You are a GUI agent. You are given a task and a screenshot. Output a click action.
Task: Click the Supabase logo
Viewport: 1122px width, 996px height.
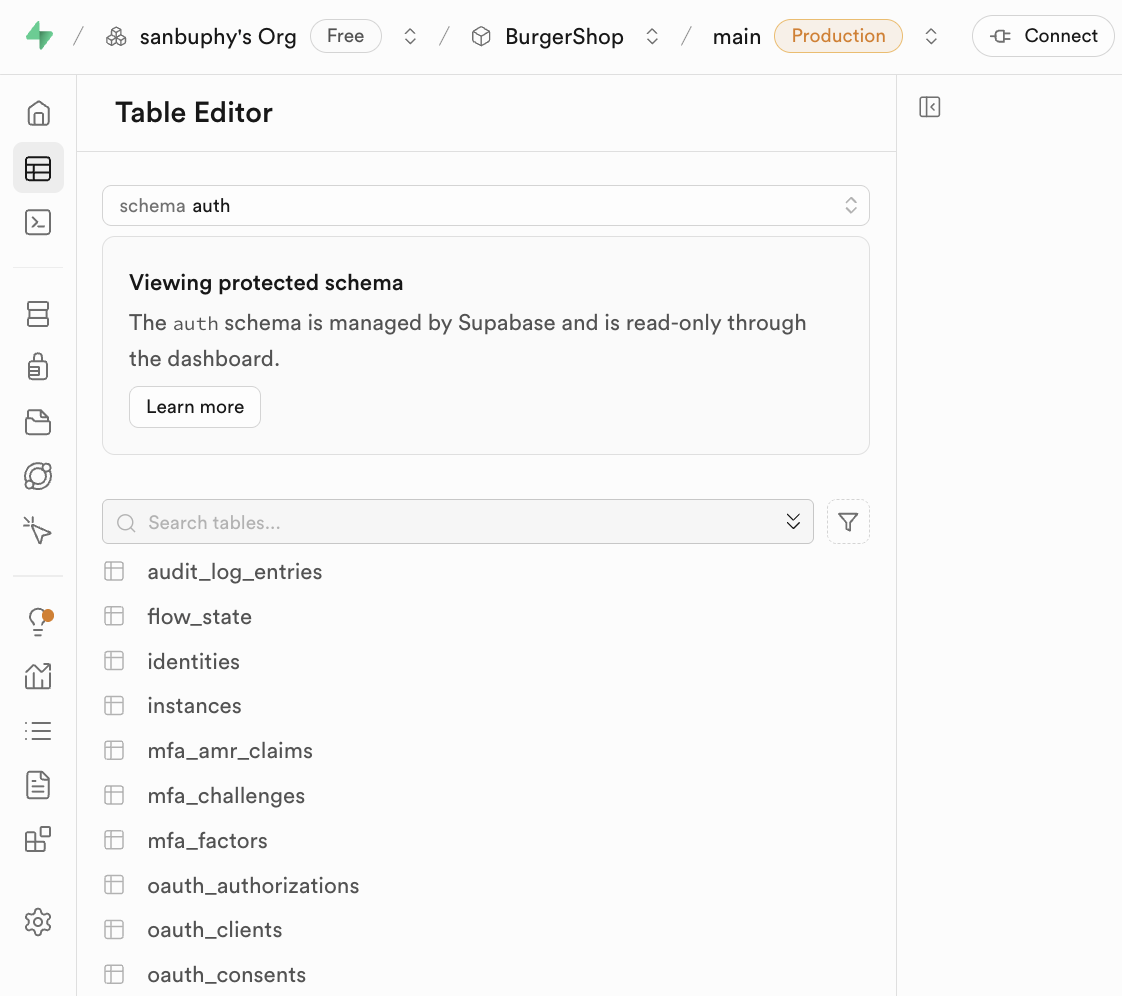(x=40, y=37)
